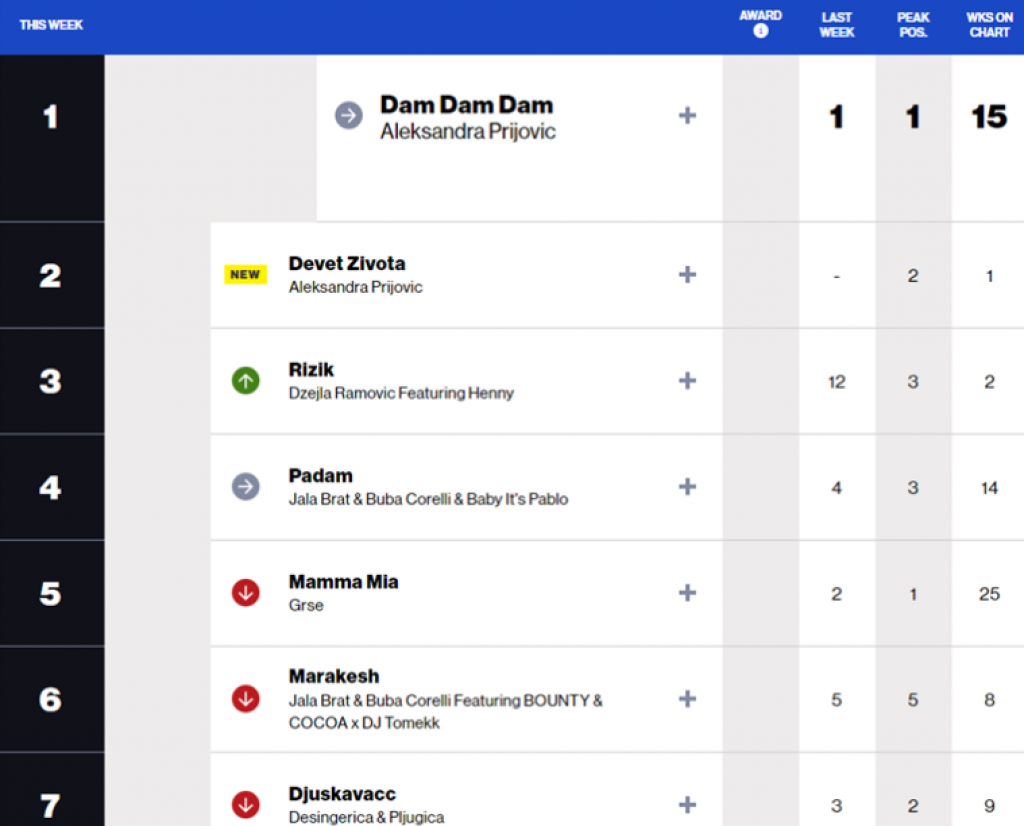Click the Peak Pos. column header

pos(913,25)
